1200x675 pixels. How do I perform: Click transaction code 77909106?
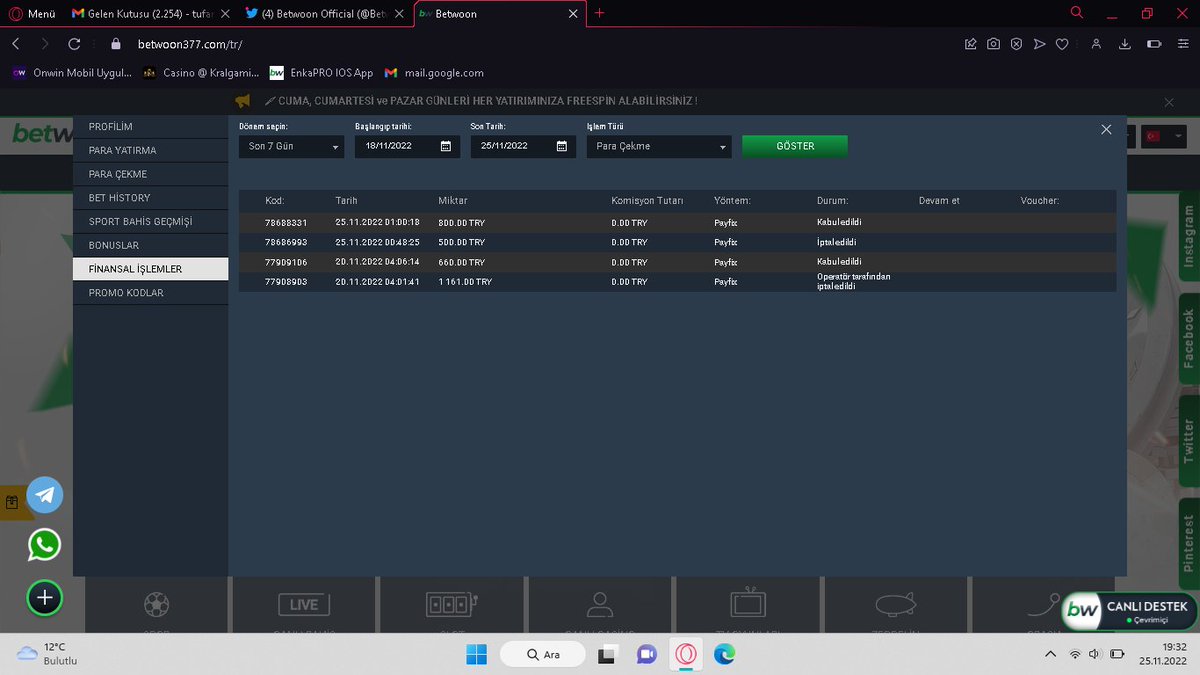(286, 262)
